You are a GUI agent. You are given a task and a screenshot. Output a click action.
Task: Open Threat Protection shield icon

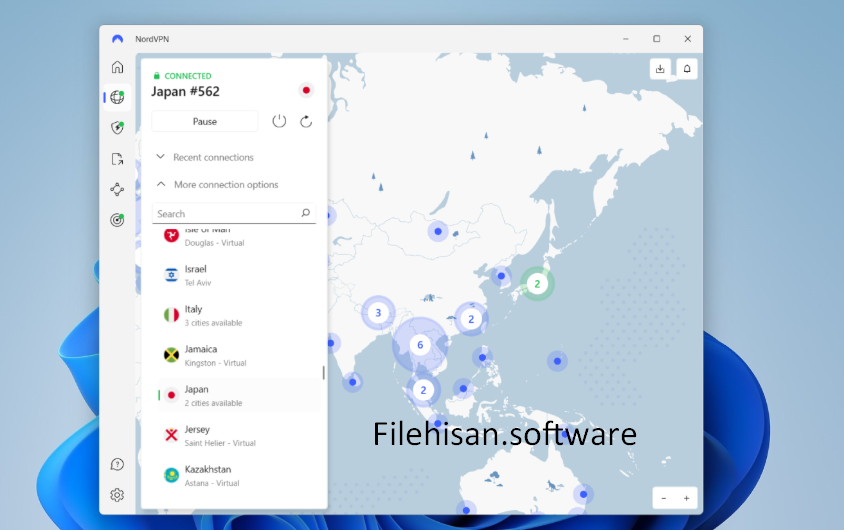(117, 128)
